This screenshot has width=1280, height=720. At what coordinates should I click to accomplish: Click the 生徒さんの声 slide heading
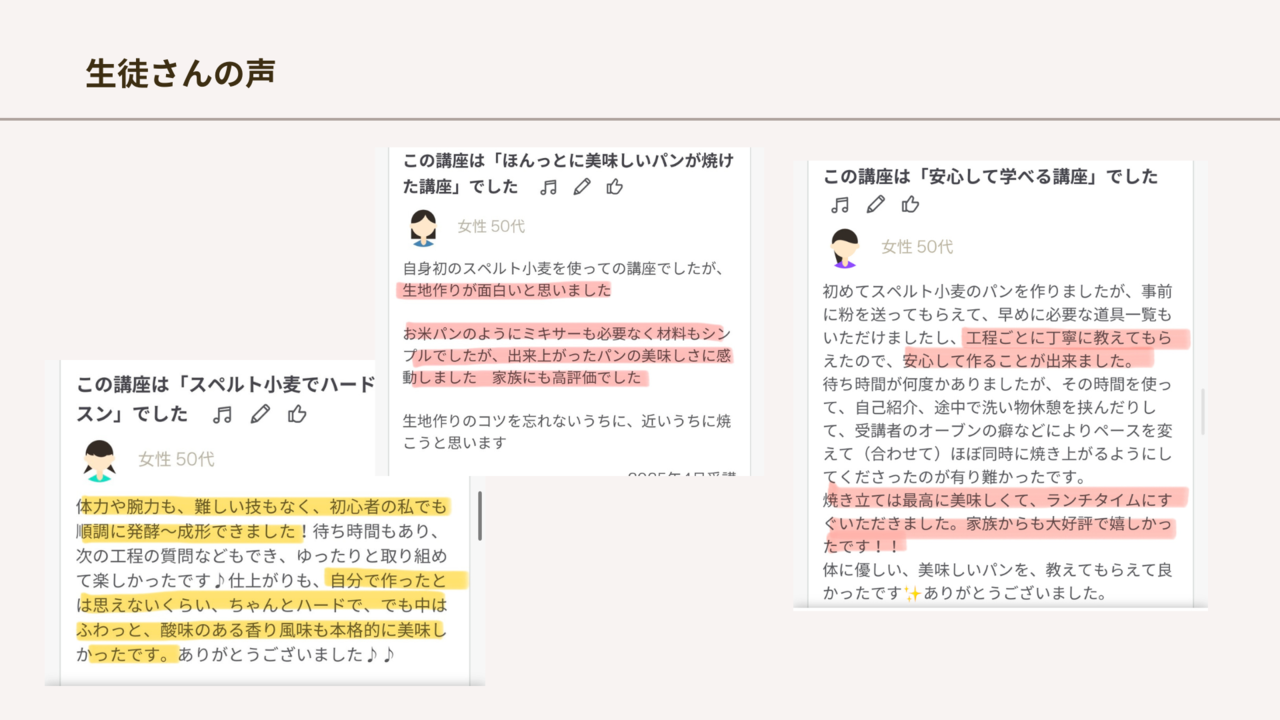pyautogui.click(x=180, y=74)
